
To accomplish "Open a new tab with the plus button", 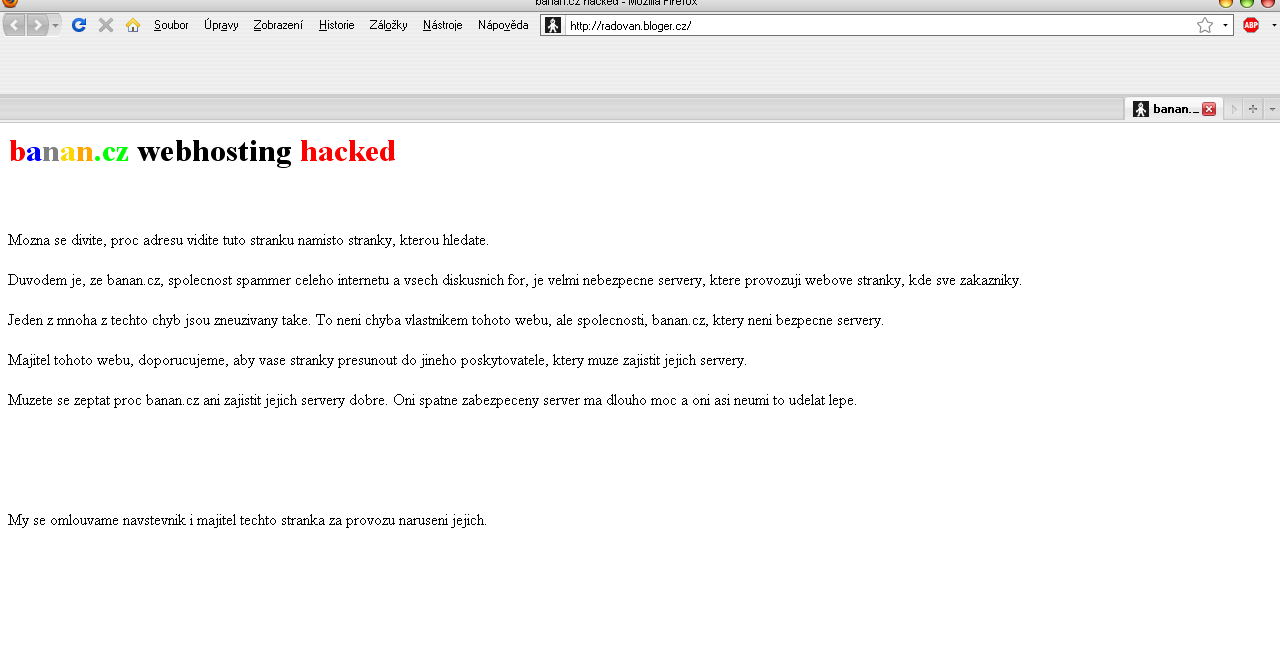I will click(x=1253, y=109).
